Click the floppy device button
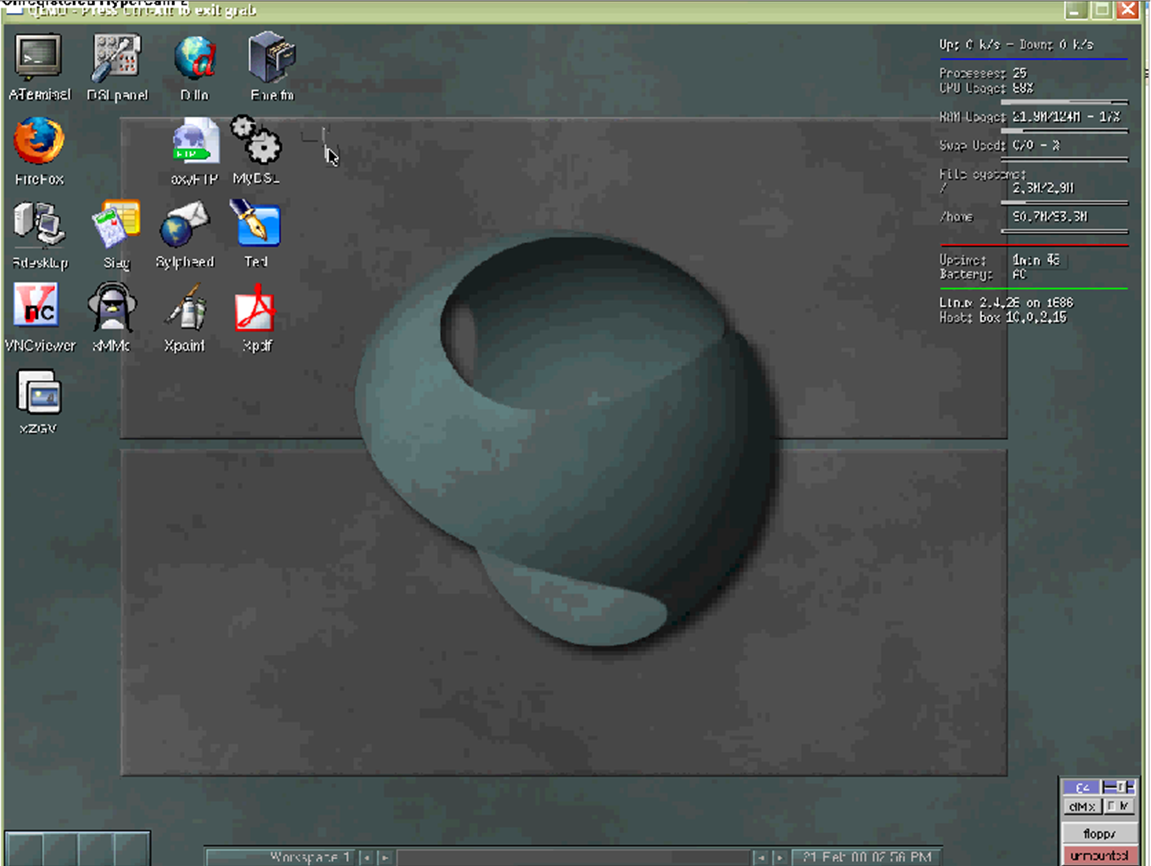Image resolution: width=1151 pixels, height=866 pixels. click(1099, 833)
